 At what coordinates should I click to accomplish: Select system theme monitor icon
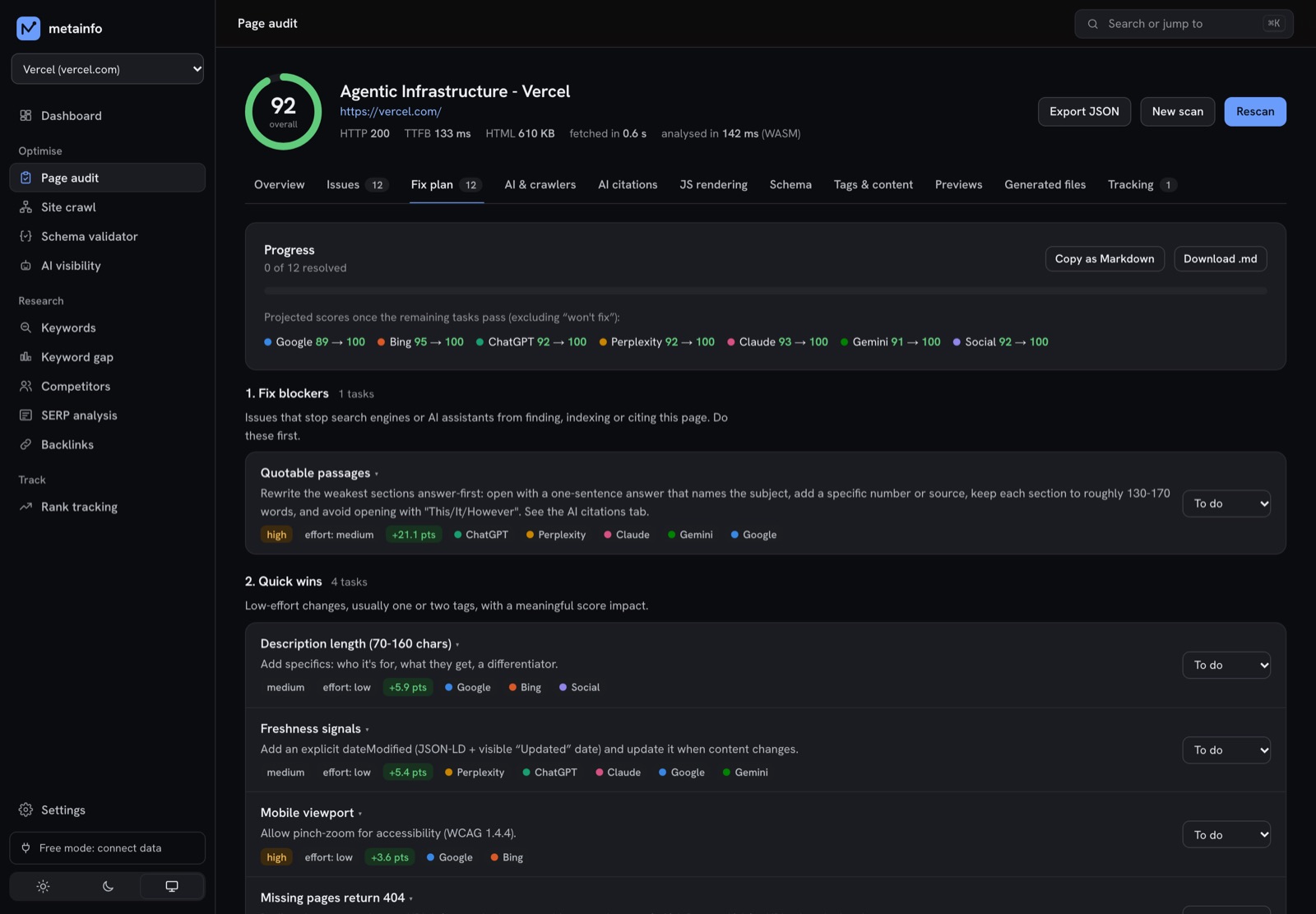point(172,886)
